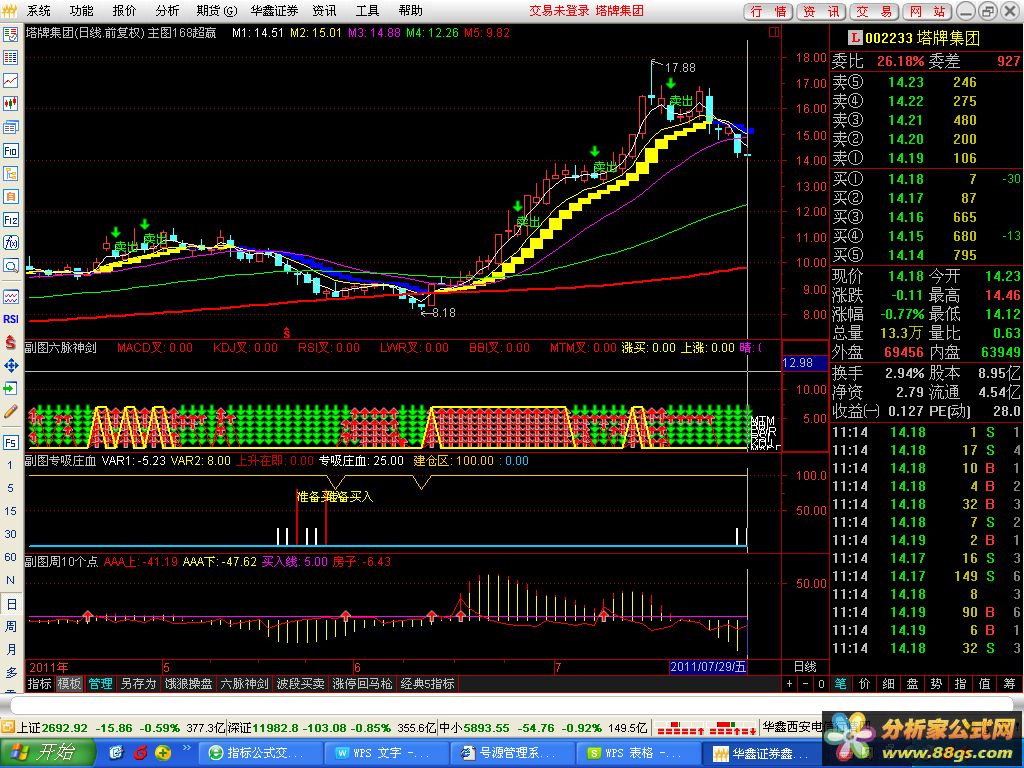
Task: Click the red dollar sign sidebar icon
Action: point(10,342)
